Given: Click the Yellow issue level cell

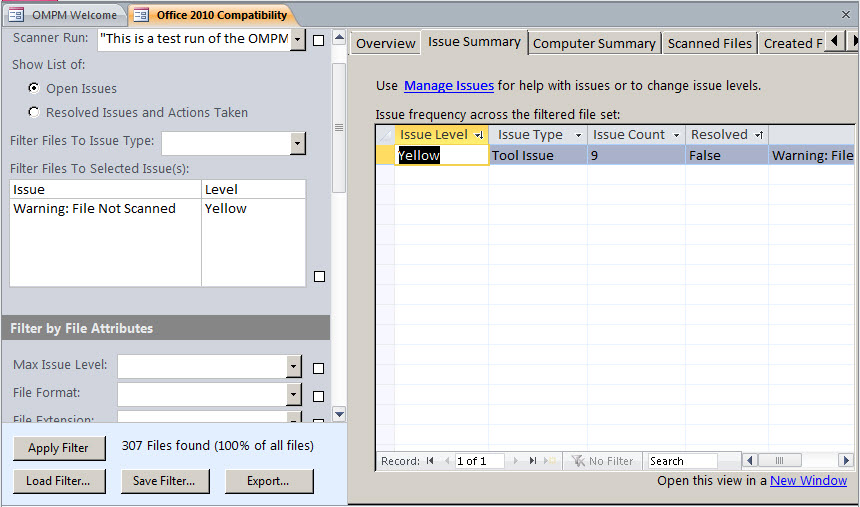Looking at the screenshot, I should [x=442, y=155].
